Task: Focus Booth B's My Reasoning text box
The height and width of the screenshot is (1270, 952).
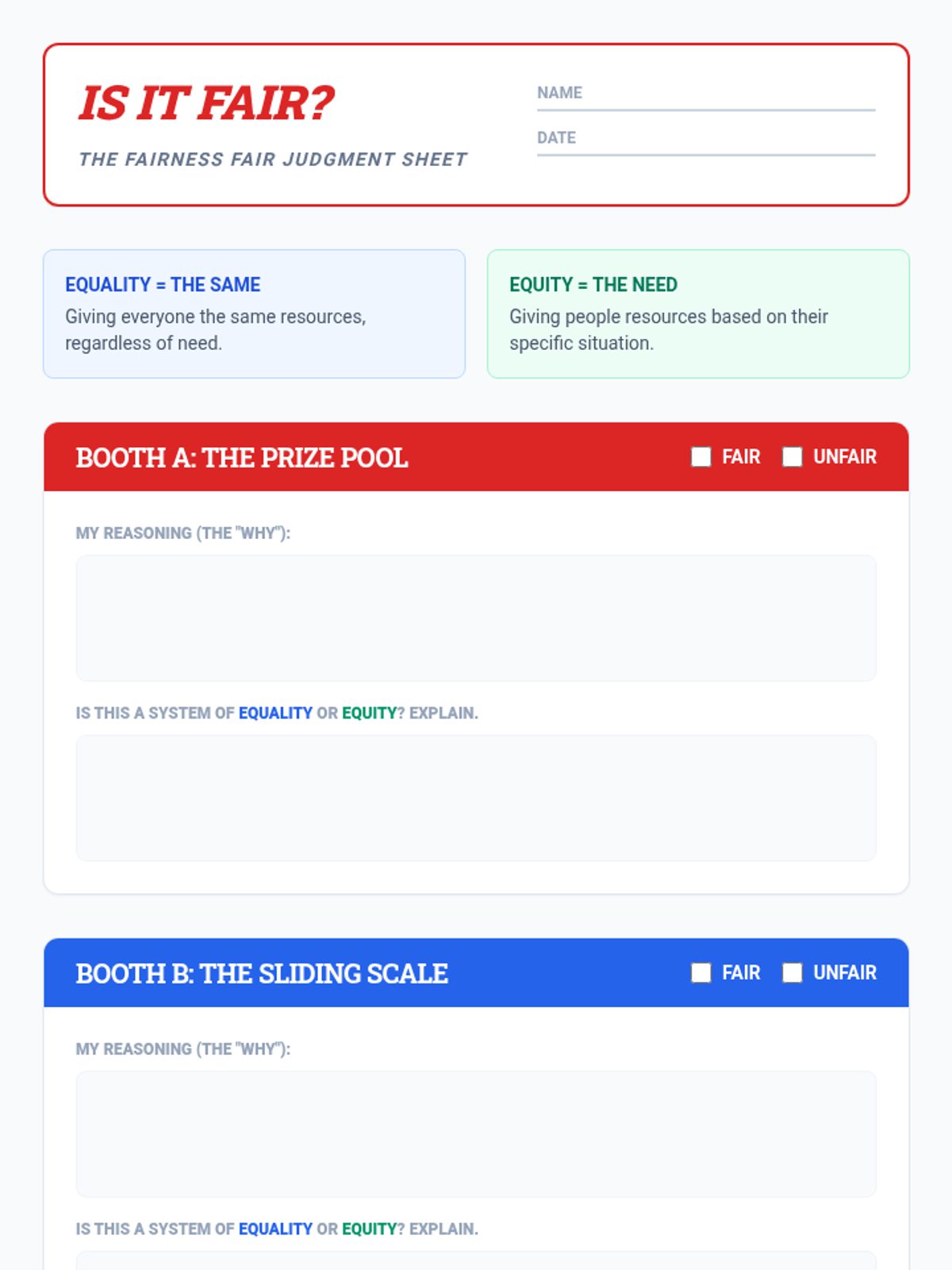Action: coord(476,1134)
